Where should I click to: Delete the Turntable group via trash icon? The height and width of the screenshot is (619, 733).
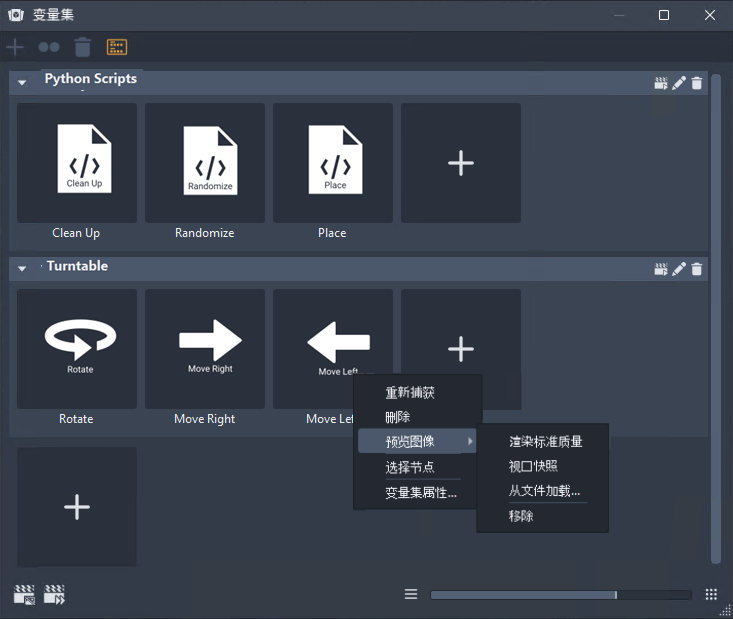pos(697,269)
